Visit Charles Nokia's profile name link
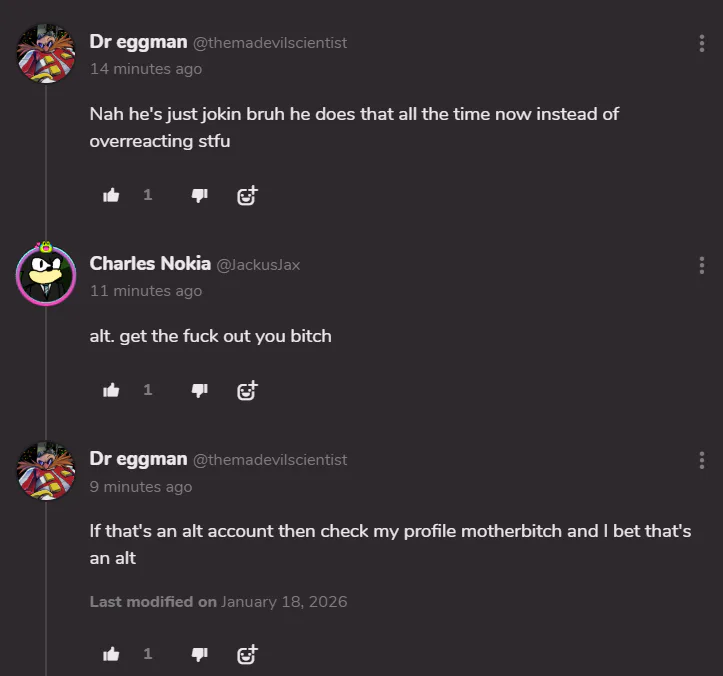This screenshot has width=723, height=676. [x=150, y=264]
